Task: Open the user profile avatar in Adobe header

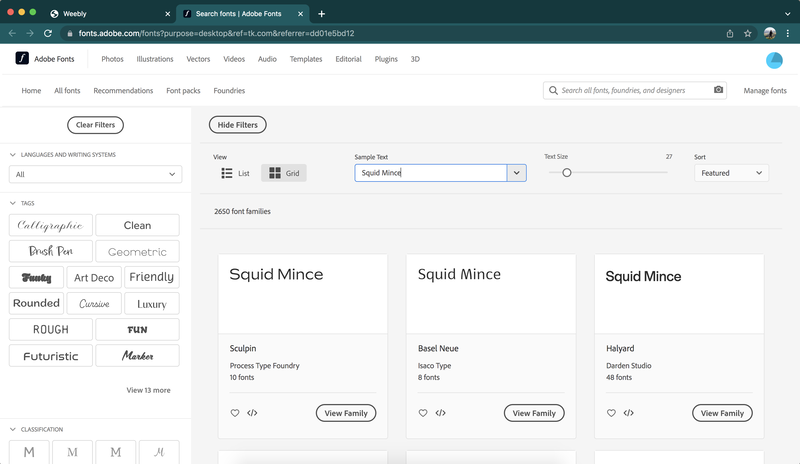Action: [774, 60]
